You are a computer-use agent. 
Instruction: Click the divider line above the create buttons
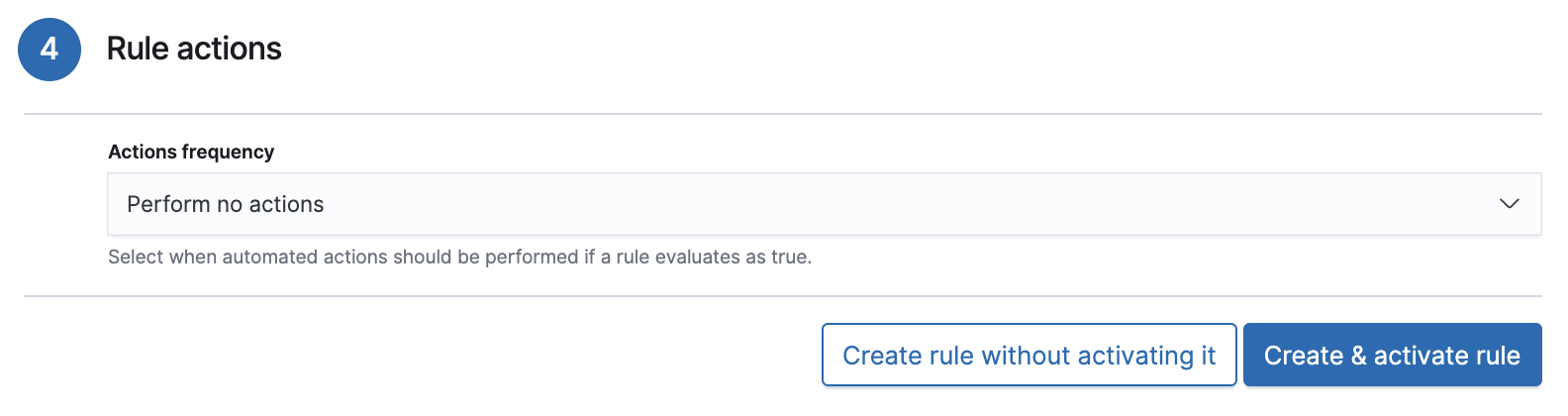tap(782, 296)
